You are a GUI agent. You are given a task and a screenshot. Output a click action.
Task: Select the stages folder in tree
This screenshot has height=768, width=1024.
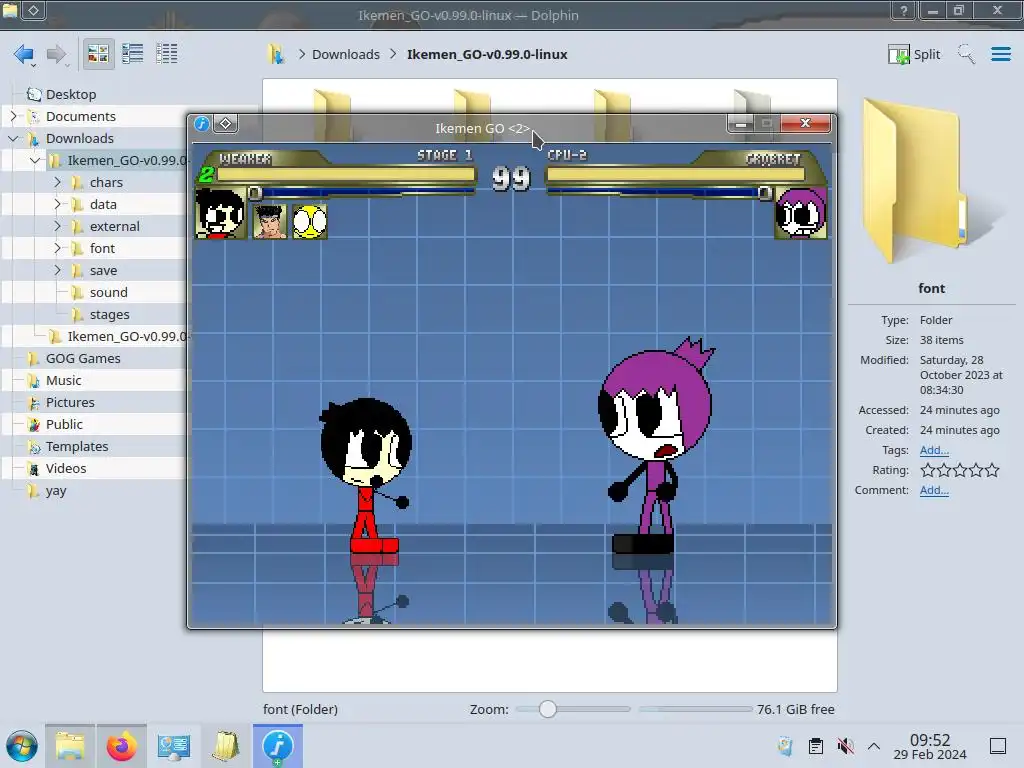(x=110, y=315)
